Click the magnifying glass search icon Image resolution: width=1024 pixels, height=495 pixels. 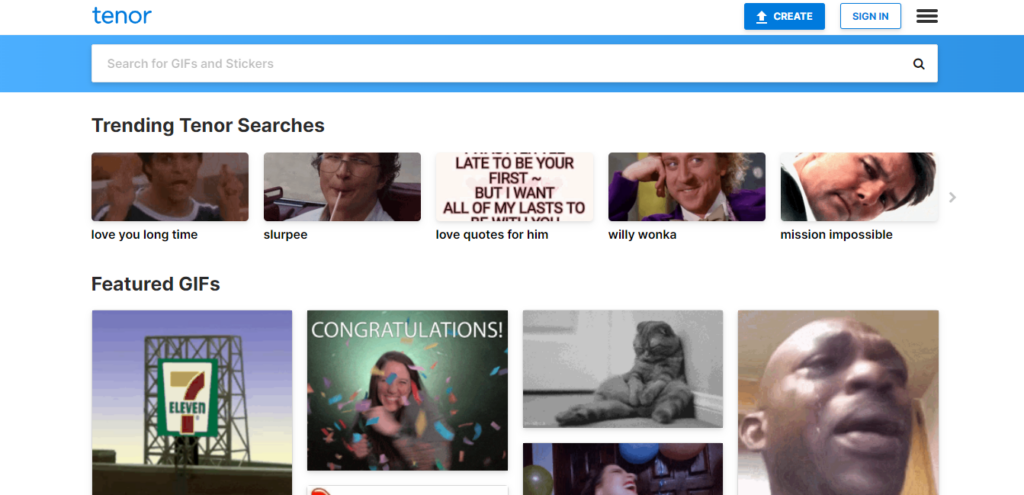click(918, 64)
